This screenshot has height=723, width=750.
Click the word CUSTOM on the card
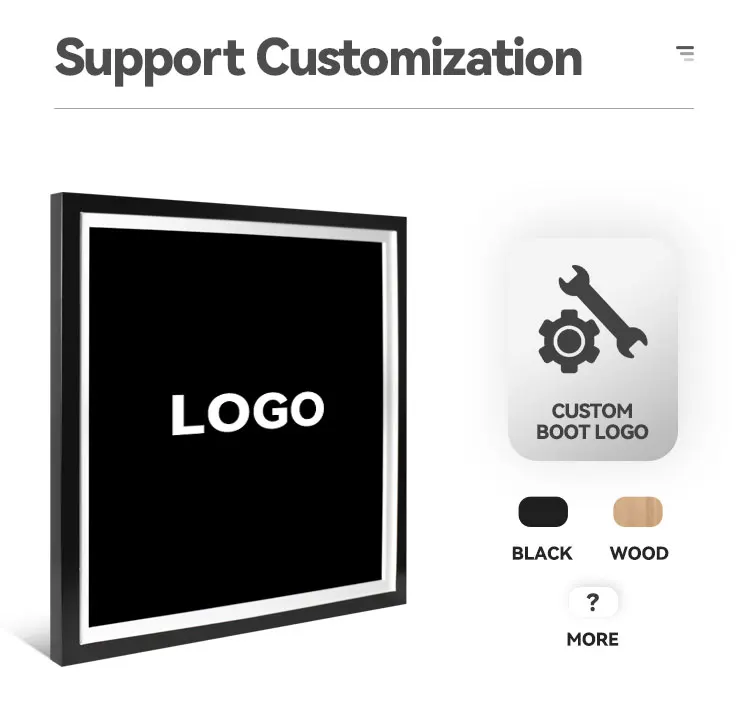tap(592, 411)
